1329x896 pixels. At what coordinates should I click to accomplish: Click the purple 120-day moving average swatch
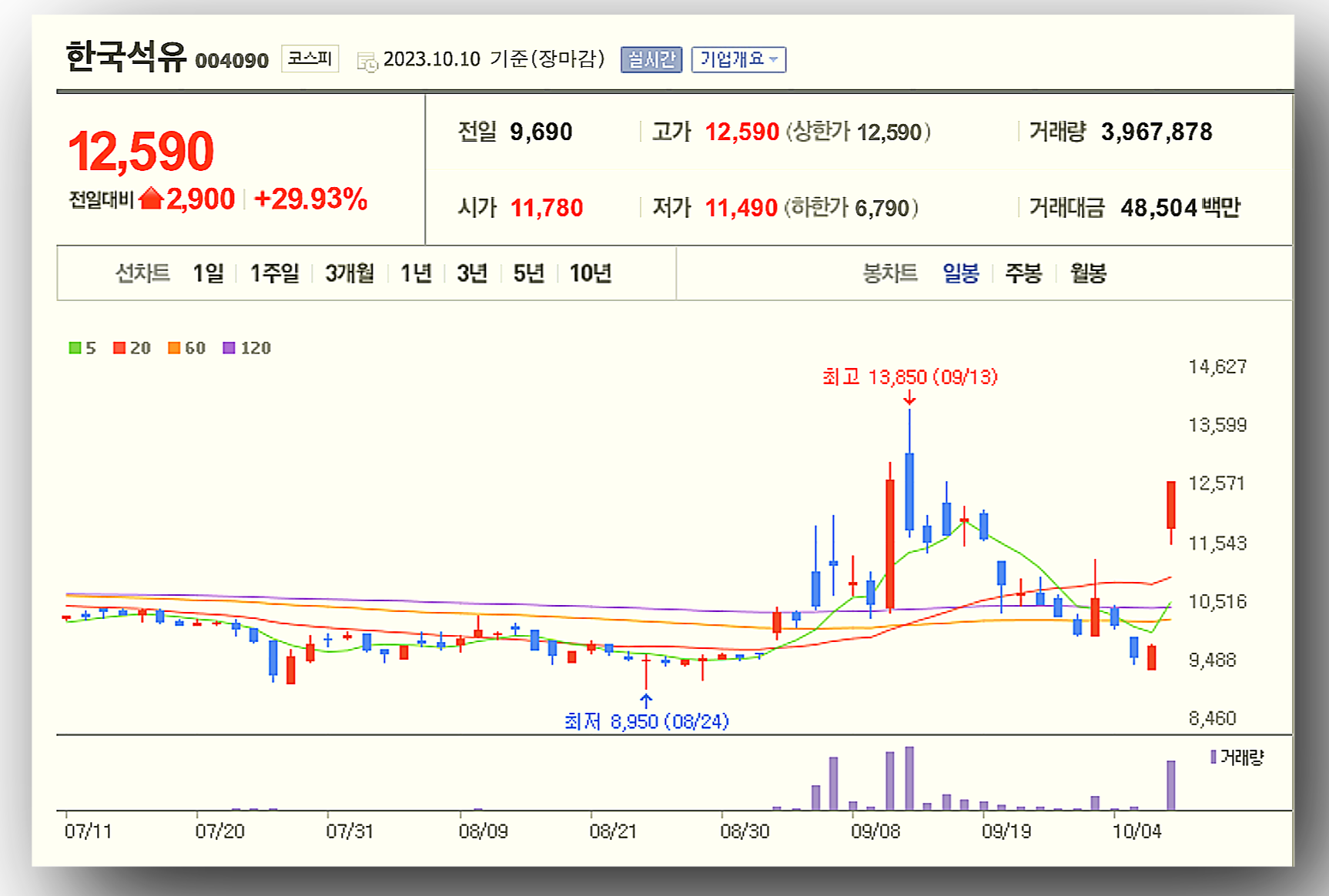coord(229,348)
